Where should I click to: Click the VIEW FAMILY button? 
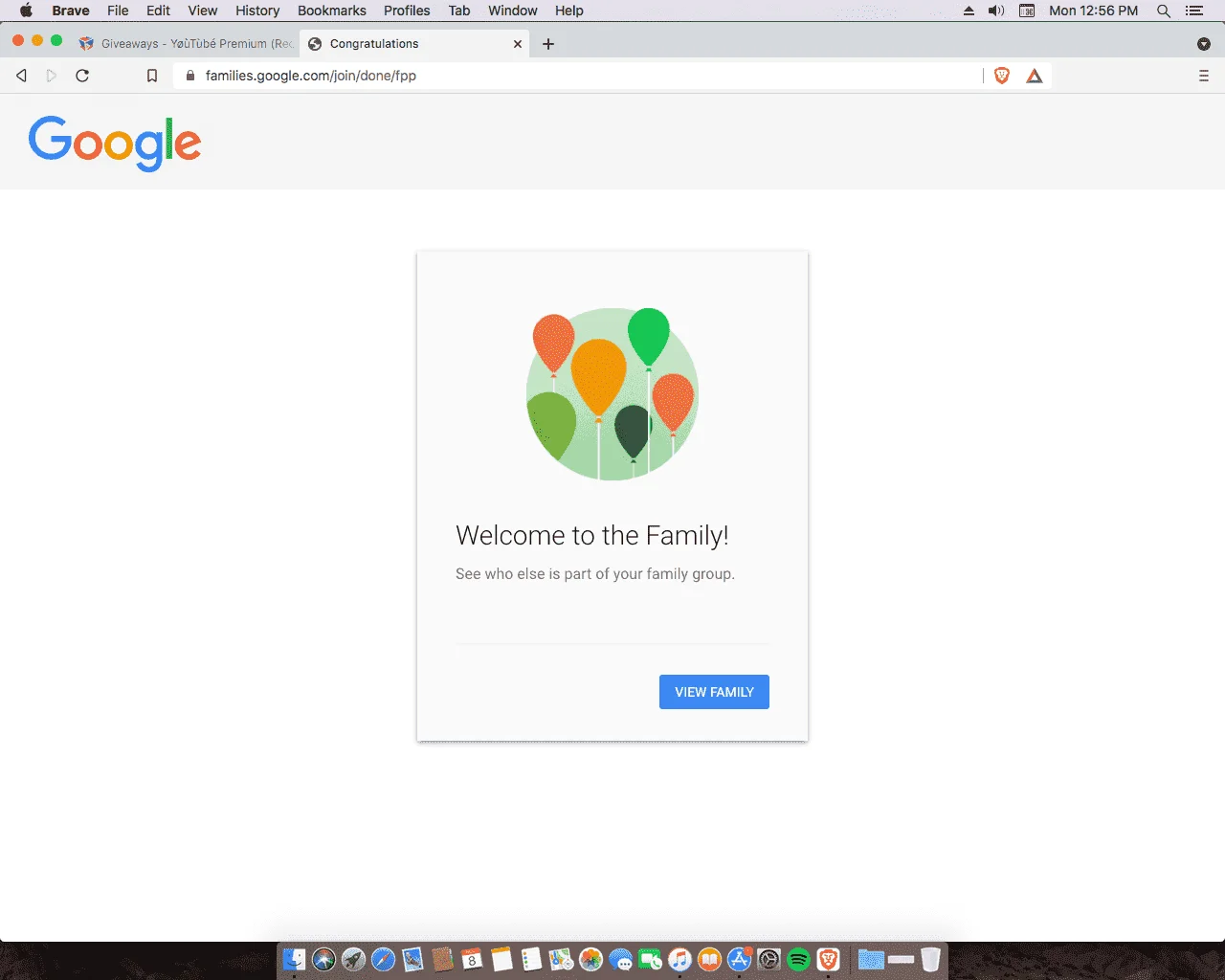714,692
